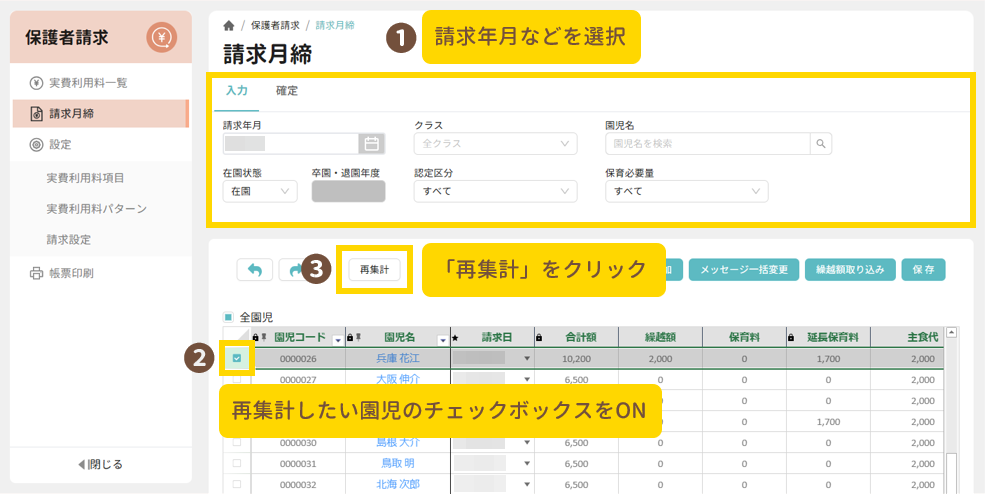Open 実費利用料一覧 in the sidebar
The image size is (985, 494).
click(x=88, y=82)
